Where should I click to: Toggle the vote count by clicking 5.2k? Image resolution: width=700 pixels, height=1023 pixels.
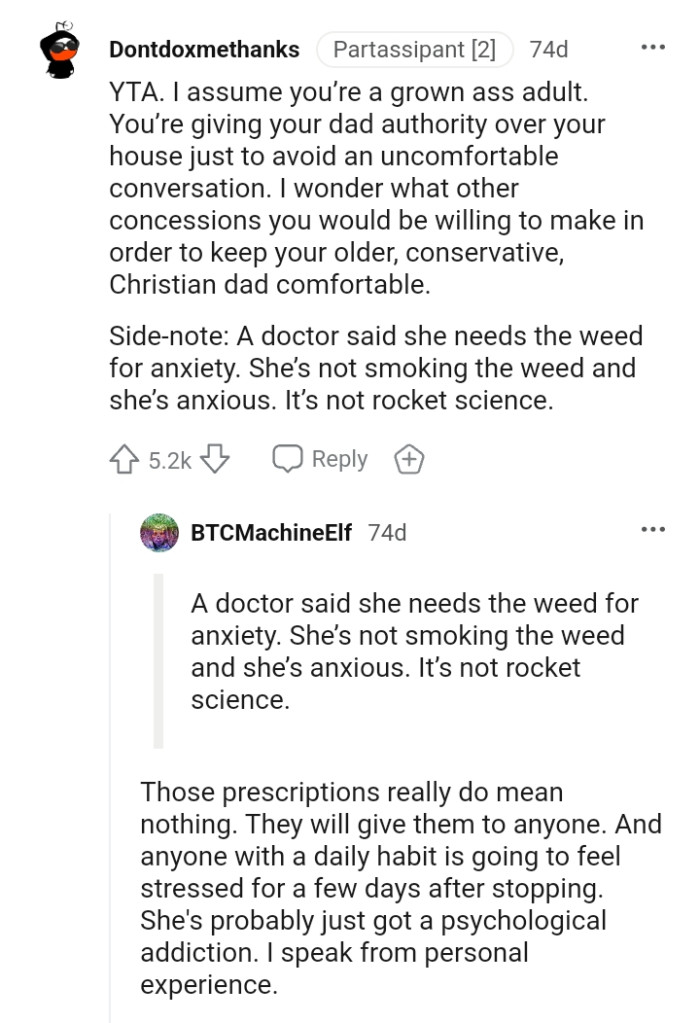(x=168, y=459)
